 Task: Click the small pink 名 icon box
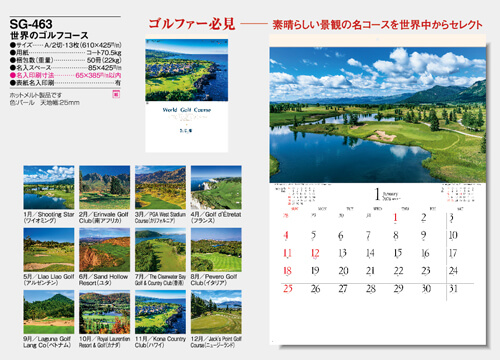(116, 94)
